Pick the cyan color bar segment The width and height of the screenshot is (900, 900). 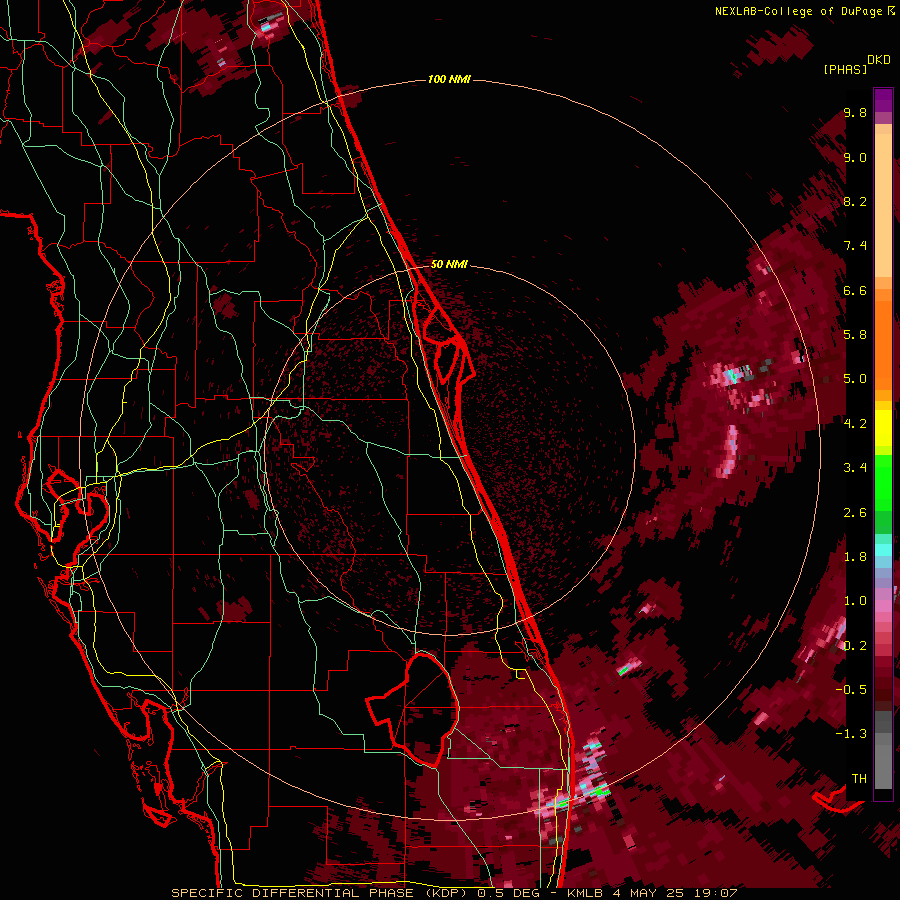tap(883, 550)
